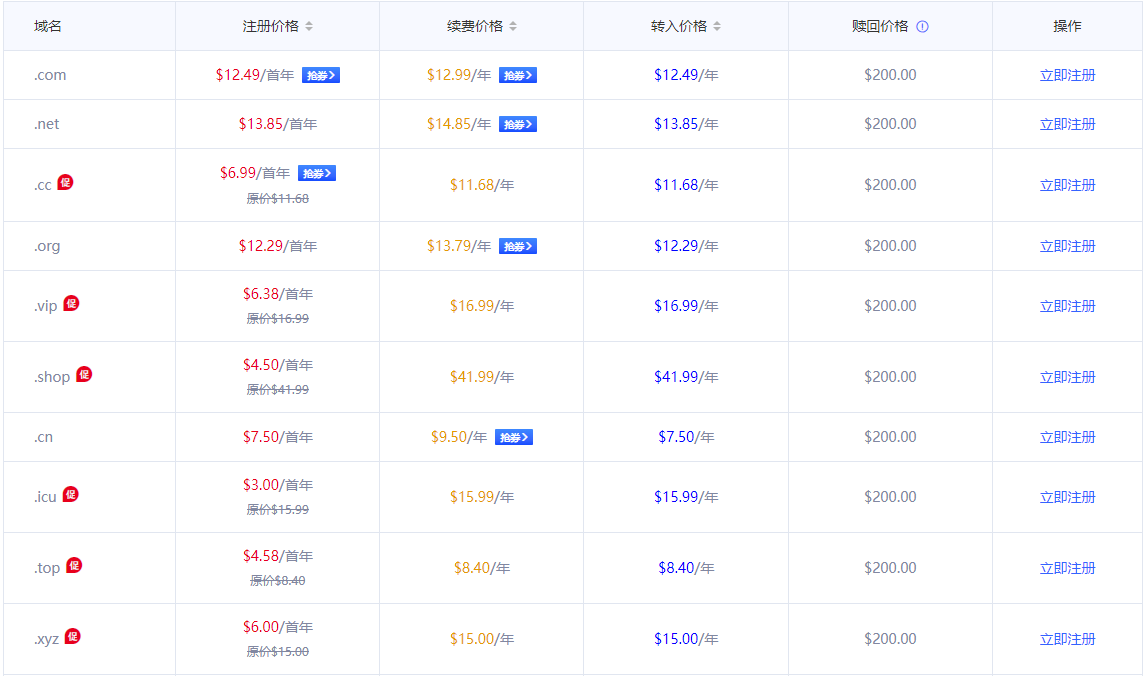
Task: Grab coupon for .com registration price
Action: pyautogui.click(x=321, y=75)
